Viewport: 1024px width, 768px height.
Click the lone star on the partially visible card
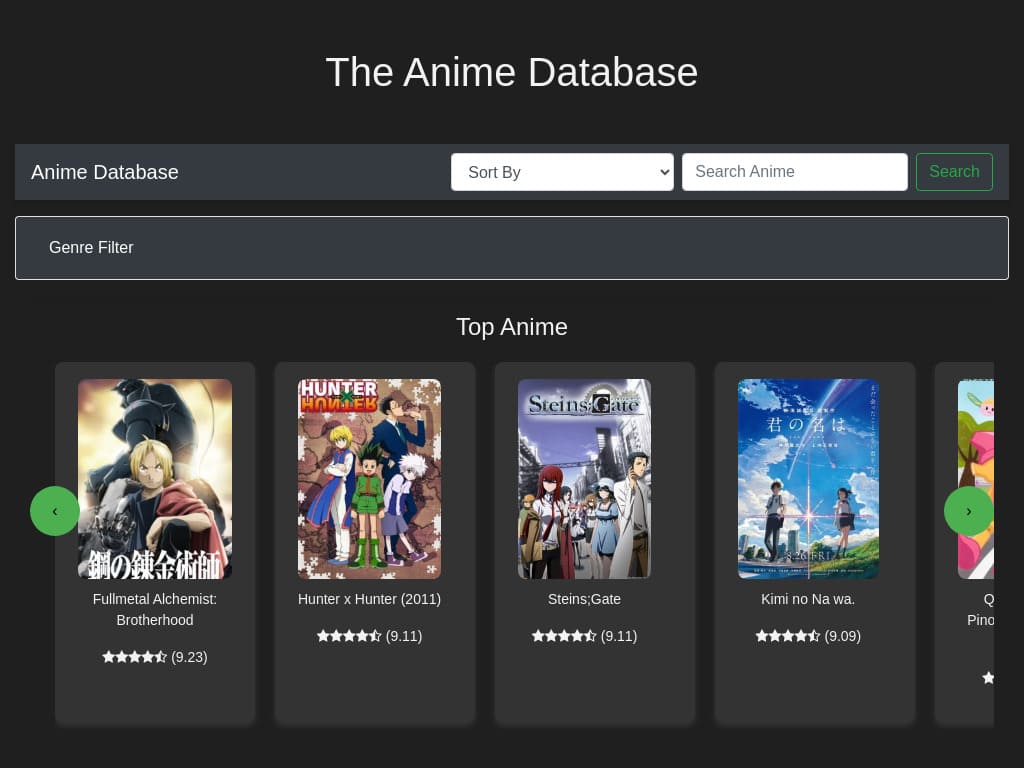(988, 678)
